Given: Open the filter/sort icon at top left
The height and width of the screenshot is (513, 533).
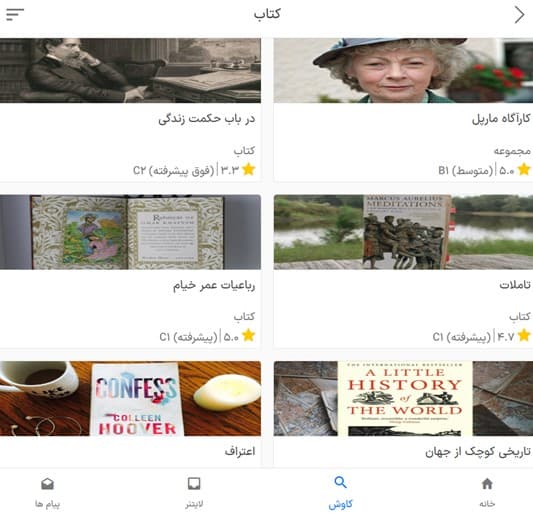Looking at the screenshot, I should click(x=15, y=14).
